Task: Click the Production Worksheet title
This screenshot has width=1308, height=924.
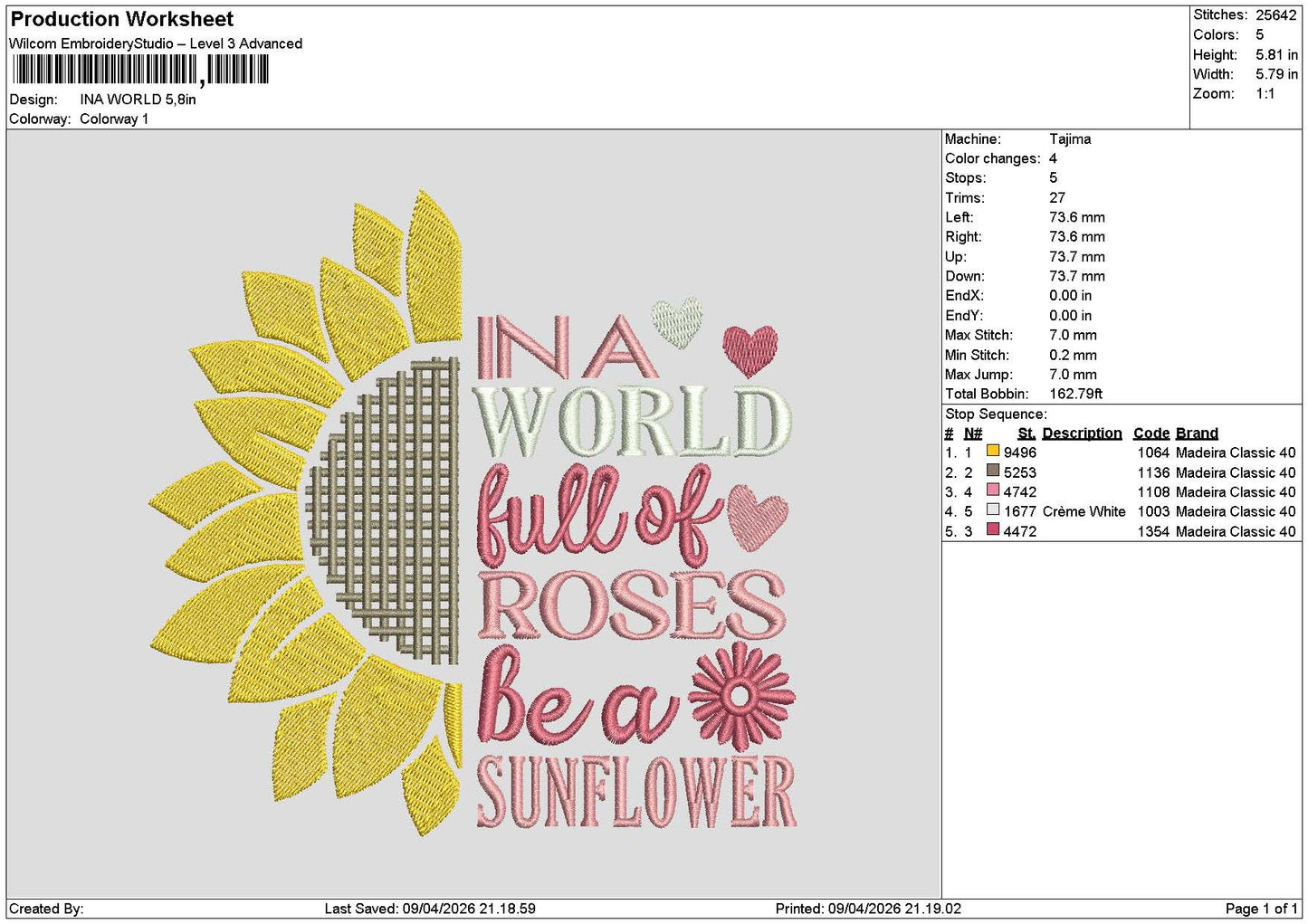Action: tap(121, 19)
